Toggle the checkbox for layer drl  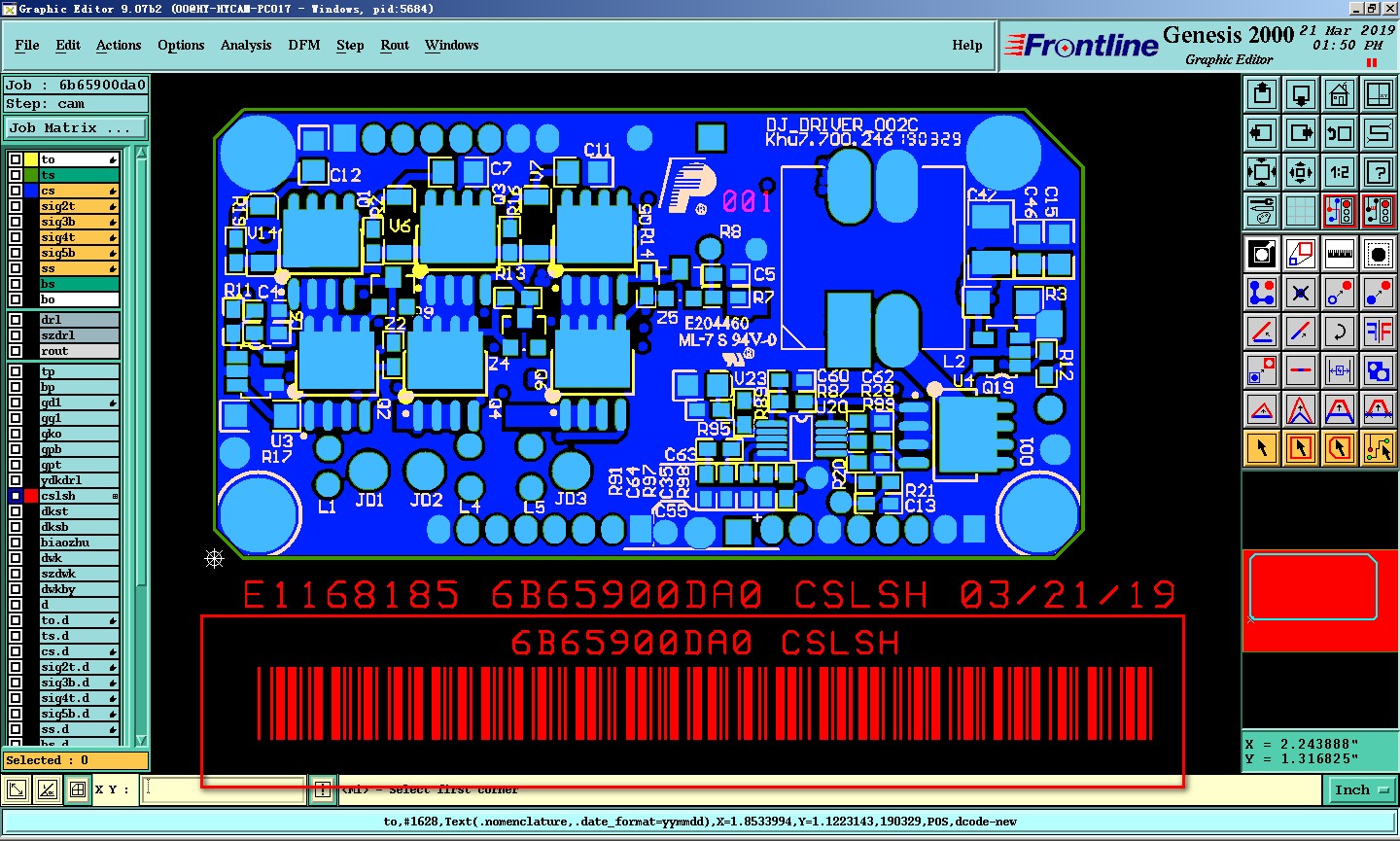(16, 320)
